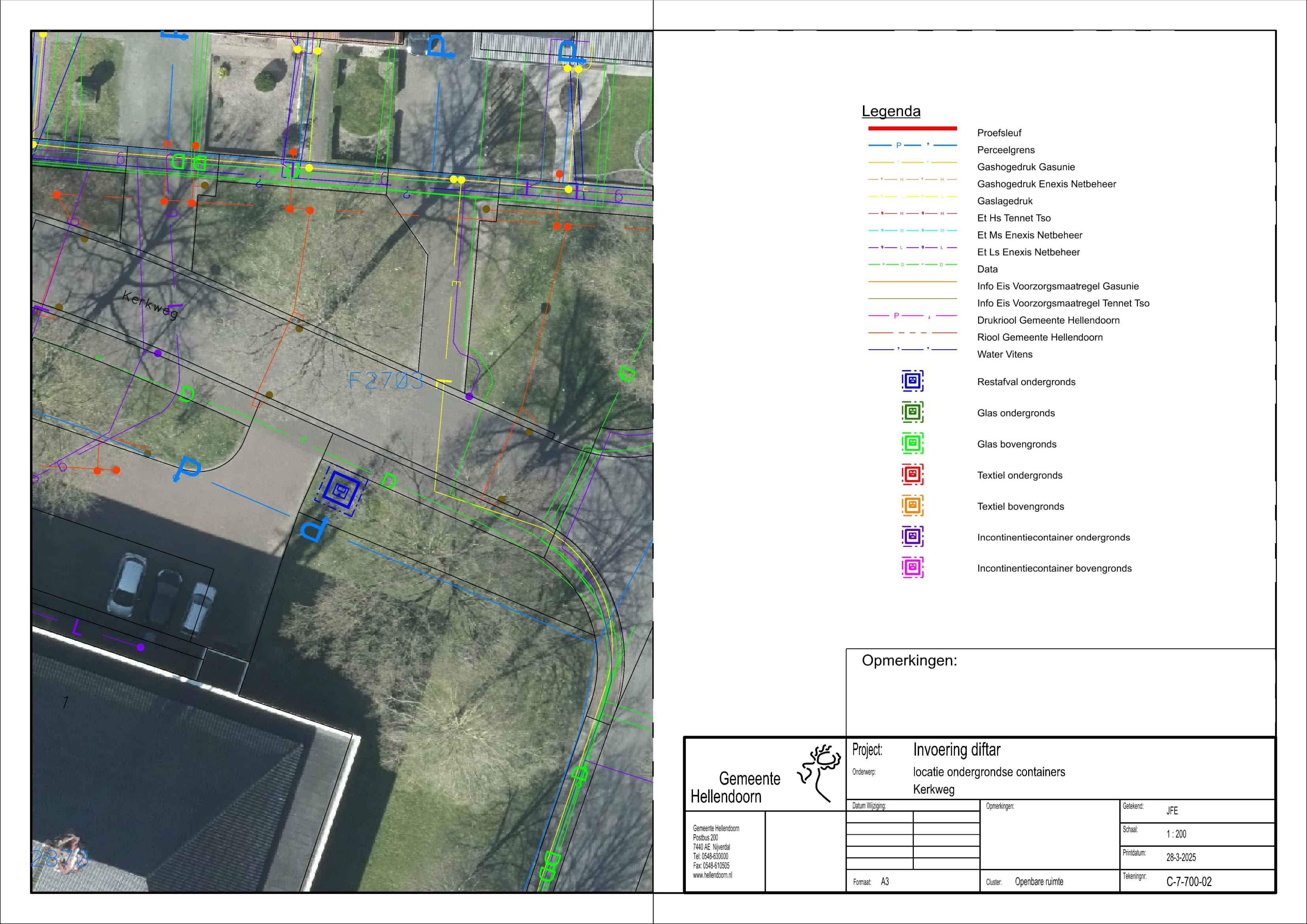Click the drawing number C-7-700-02
The height and width of the screenshot is (924, 1307).
(1188, 881)
